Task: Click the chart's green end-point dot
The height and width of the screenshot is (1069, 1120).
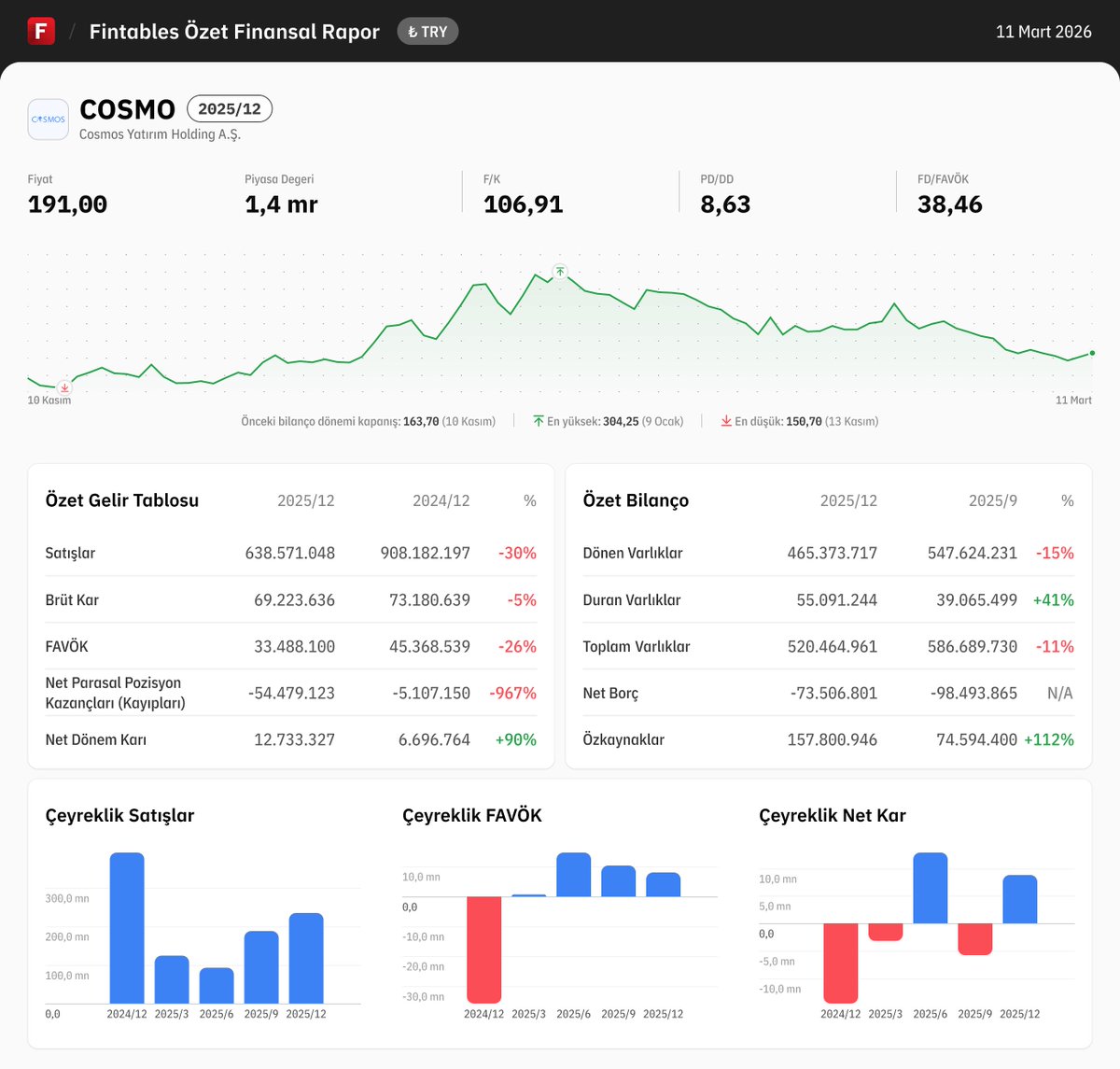Action: [1092, 353]
